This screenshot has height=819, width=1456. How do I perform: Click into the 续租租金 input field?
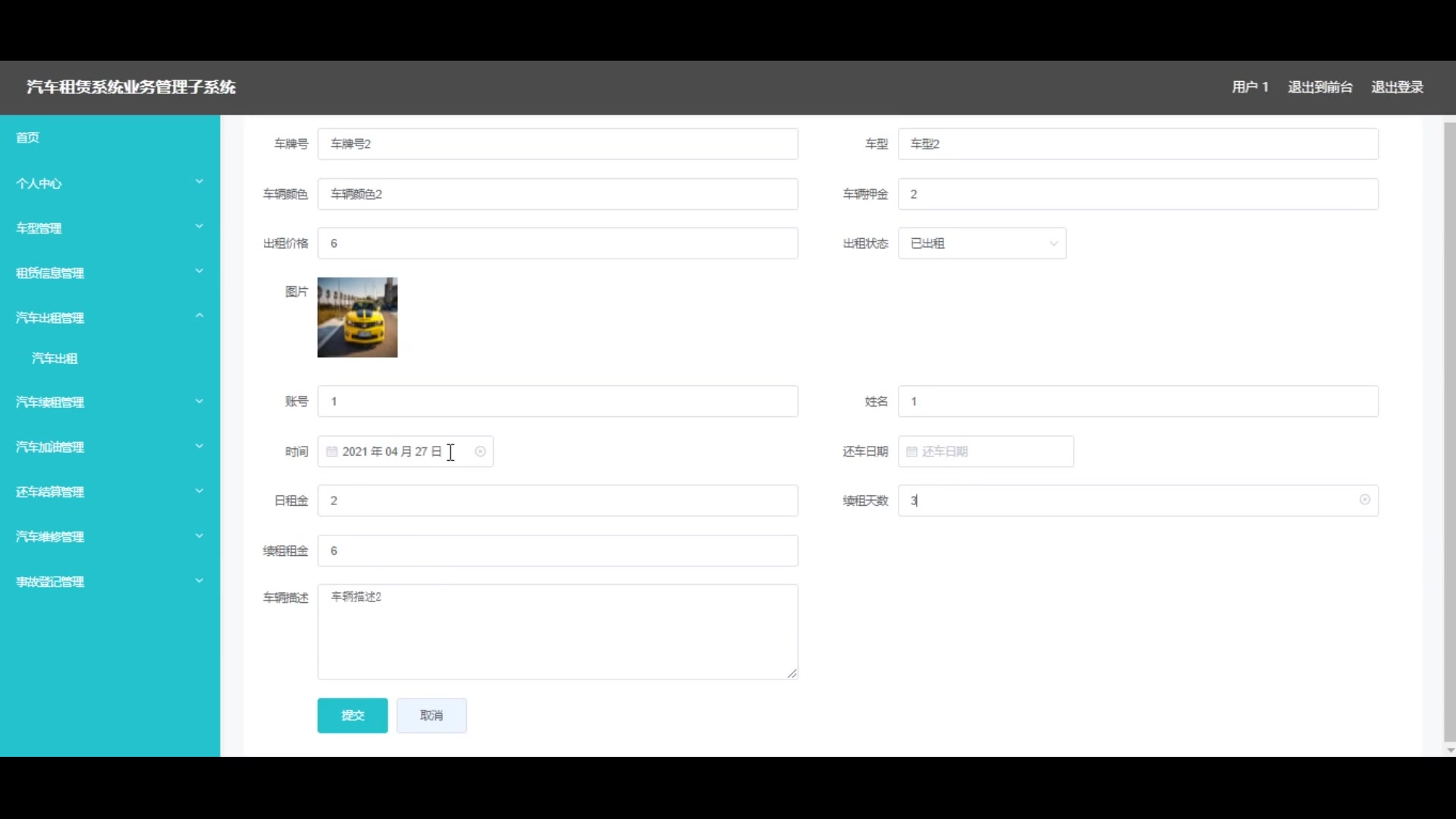[x=557, y=551]
